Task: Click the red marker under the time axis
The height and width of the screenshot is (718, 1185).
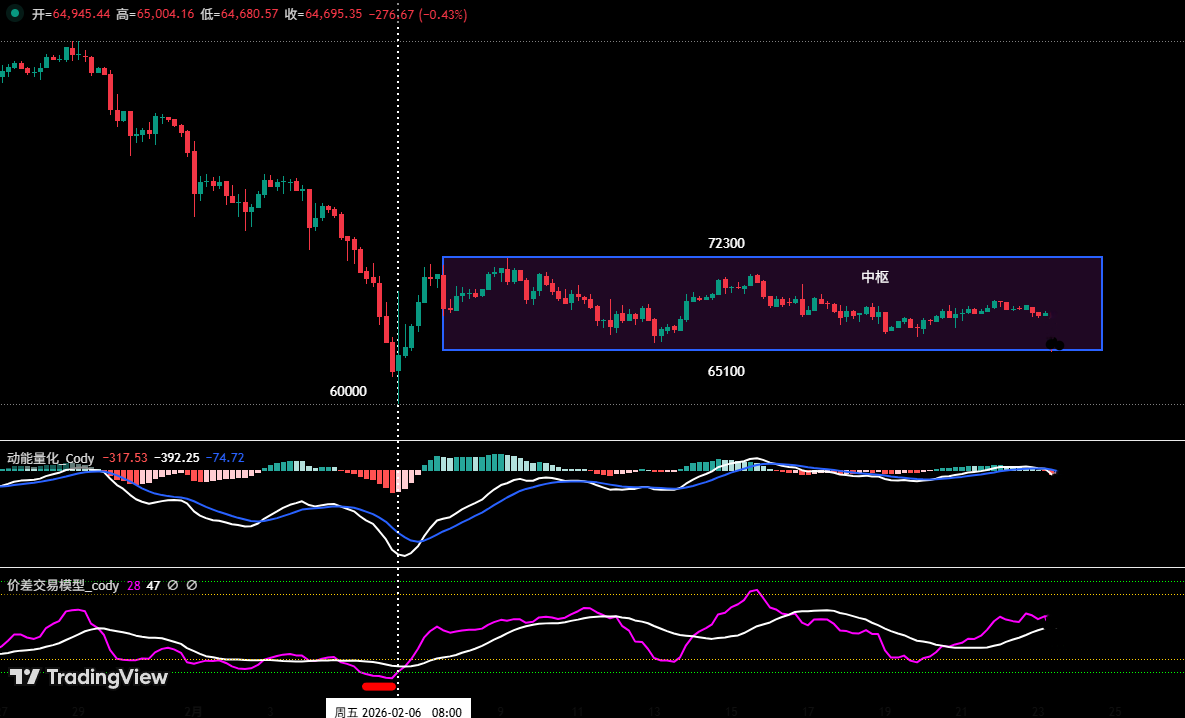Action: 380,687
